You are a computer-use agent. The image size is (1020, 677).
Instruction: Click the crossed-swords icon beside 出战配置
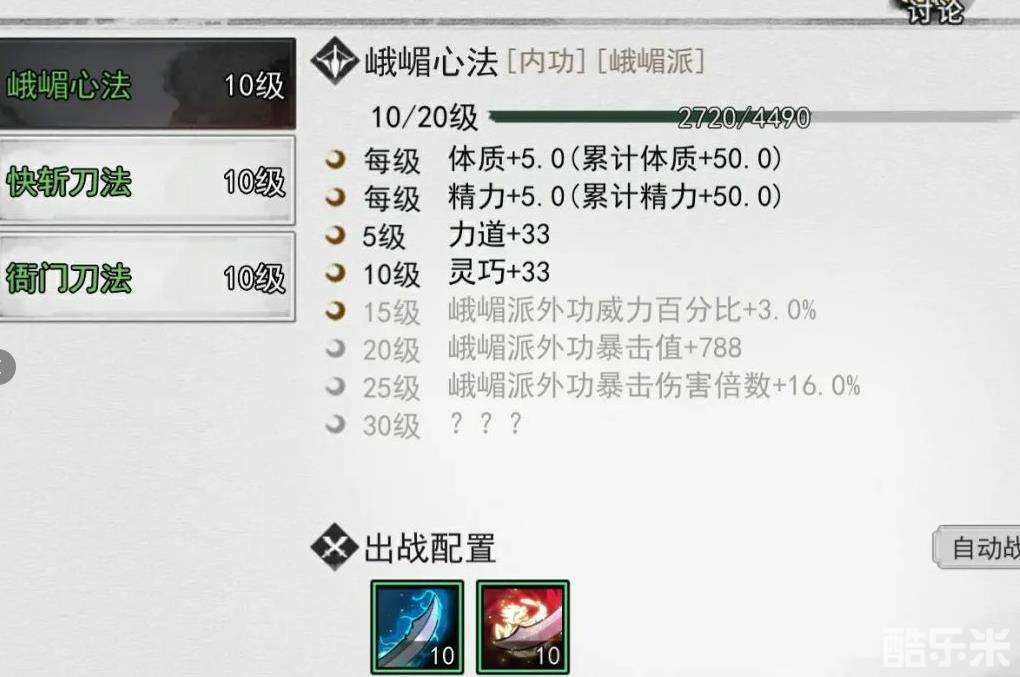coord(334,547)
